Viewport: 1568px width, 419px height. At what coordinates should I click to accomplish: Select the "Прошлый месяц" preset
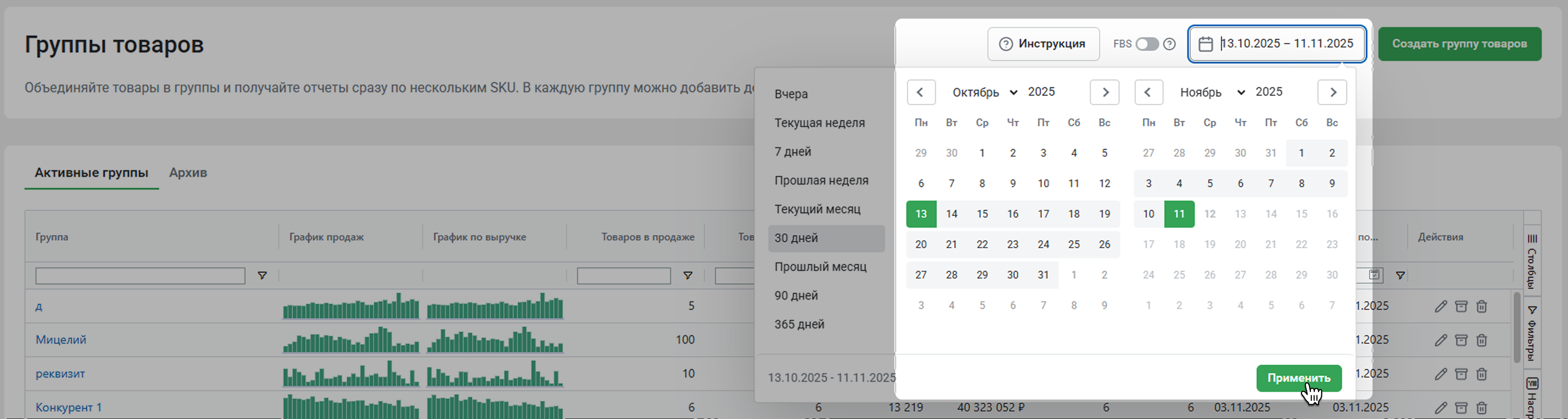(820, 267)
